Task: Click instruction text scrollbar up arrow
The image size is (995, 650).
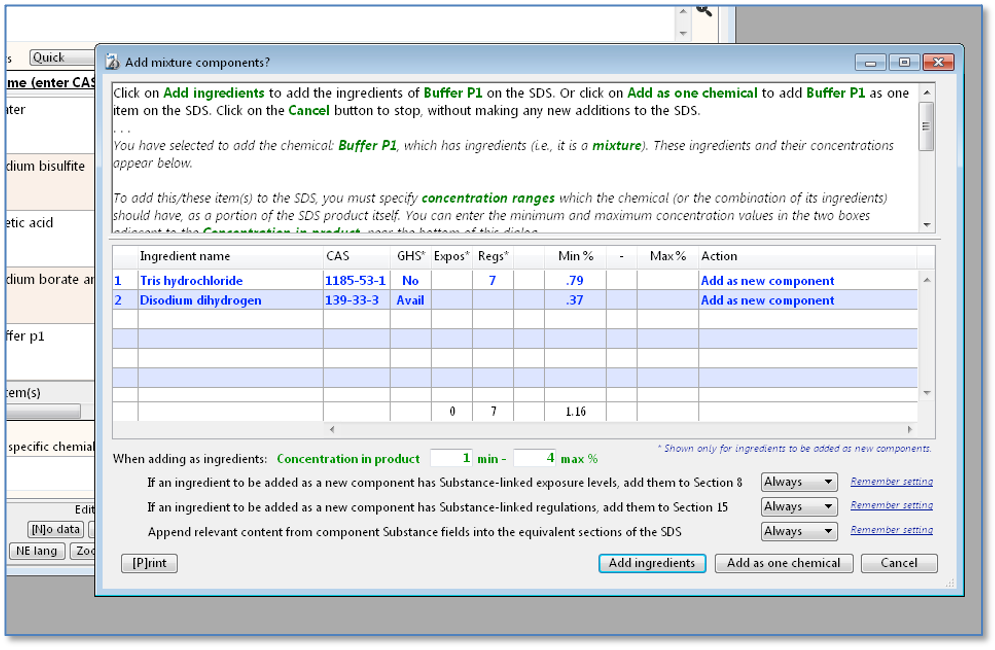Action: (926, 93)
